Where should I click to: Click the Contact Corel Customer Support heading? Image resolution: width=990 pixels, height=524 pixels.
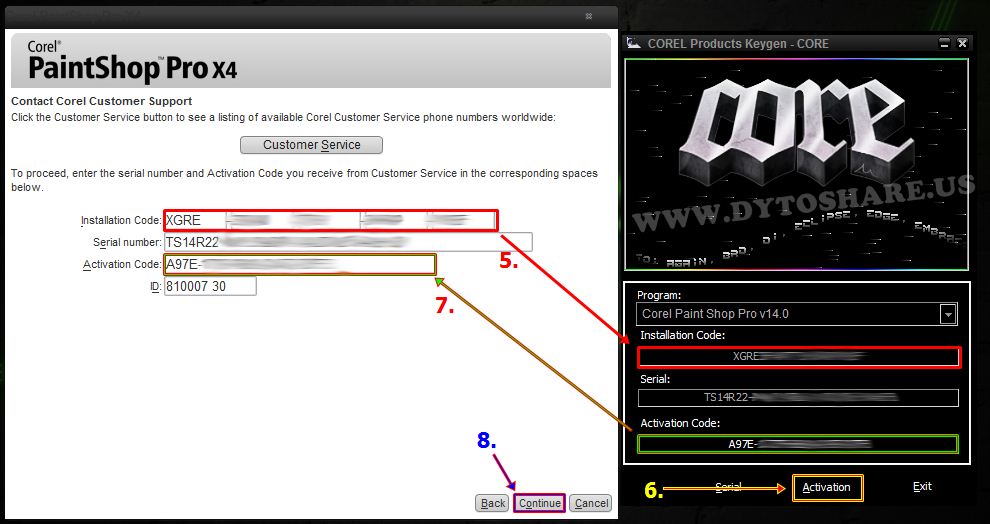(x=102, y=101)
